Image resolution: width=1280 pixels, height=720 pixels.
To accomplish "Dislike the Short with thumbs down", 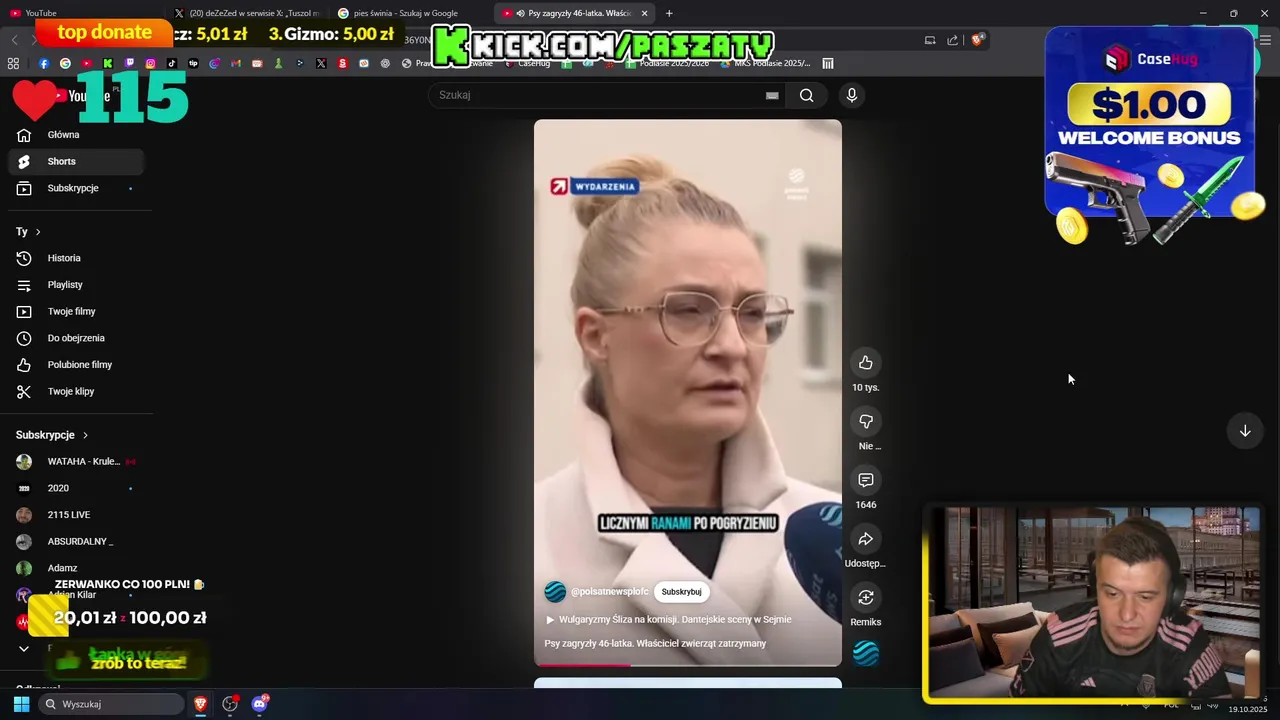I will point(866,422).
